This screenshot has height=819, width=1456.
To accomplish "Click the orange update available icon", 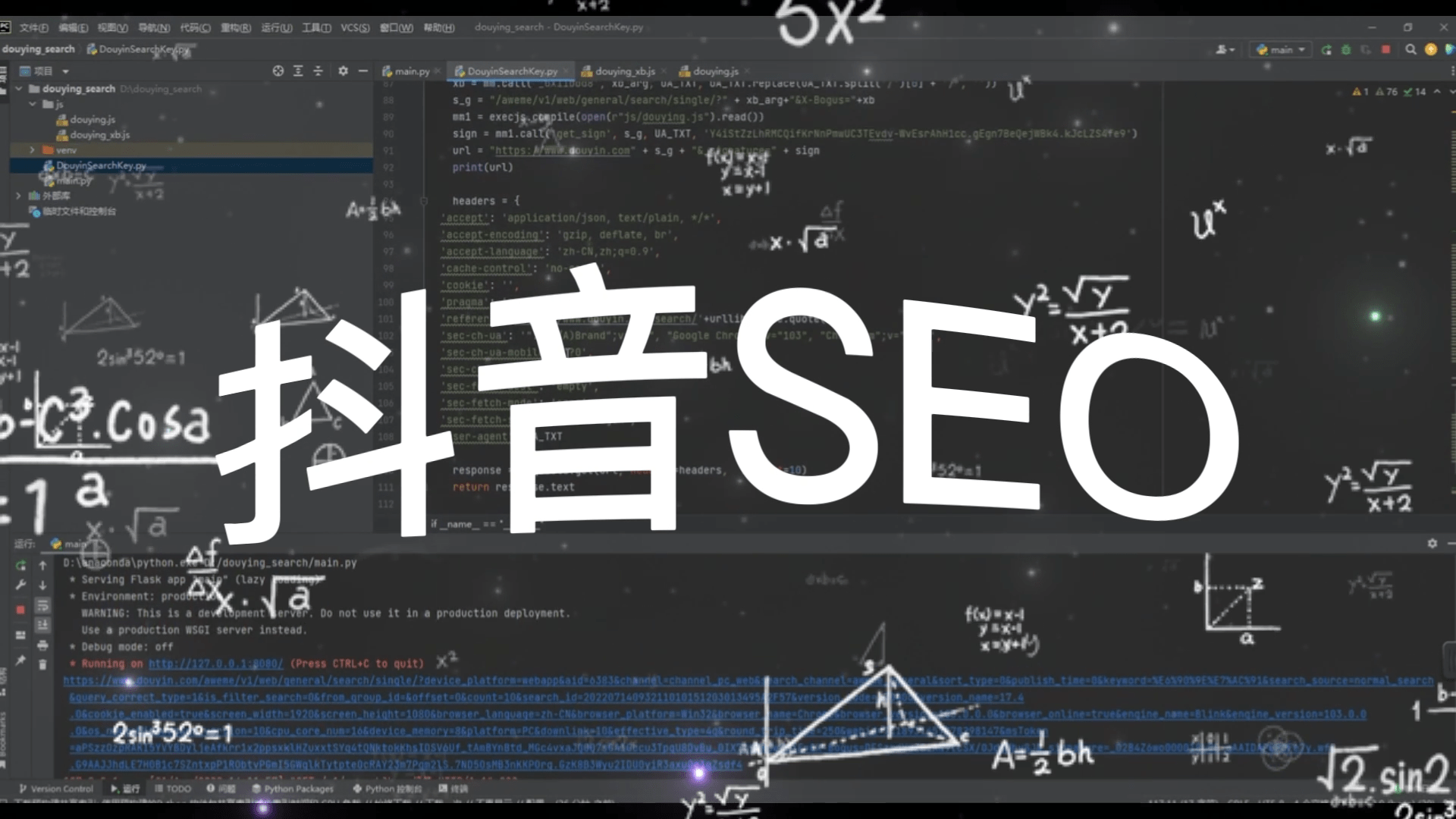I will click(1431, 49).
